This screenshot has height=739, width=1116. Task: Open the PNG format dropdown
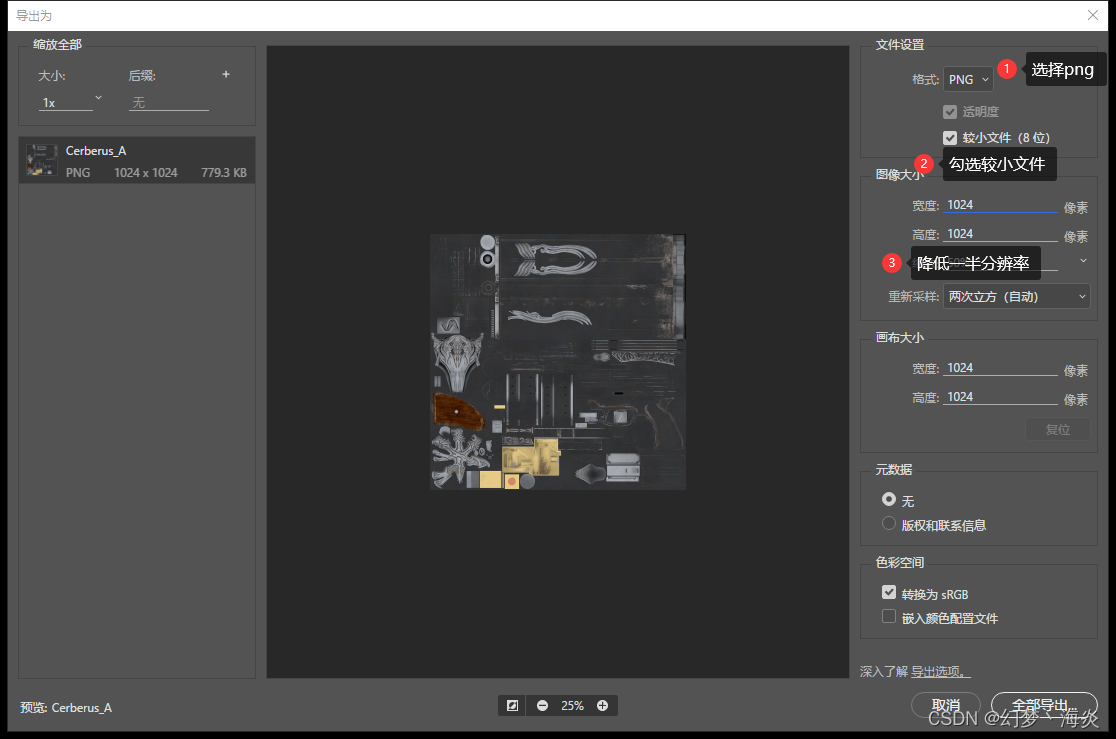click(x=968, y=79)
